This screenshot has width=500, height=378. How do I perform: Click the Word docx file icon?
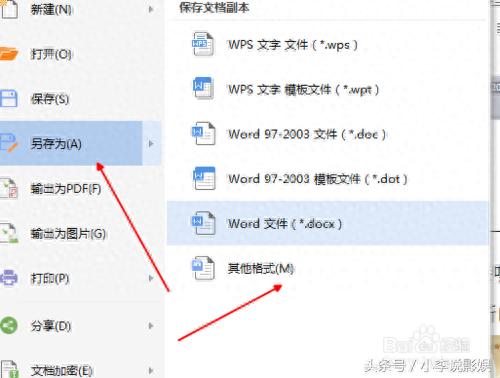point(203,223)
